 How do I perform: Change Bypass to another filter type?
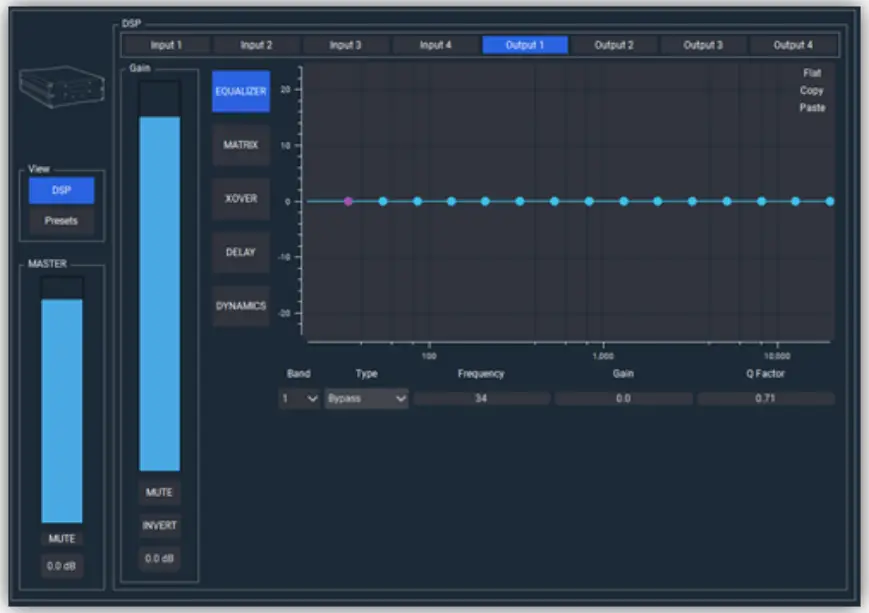[x=366, y=398]
